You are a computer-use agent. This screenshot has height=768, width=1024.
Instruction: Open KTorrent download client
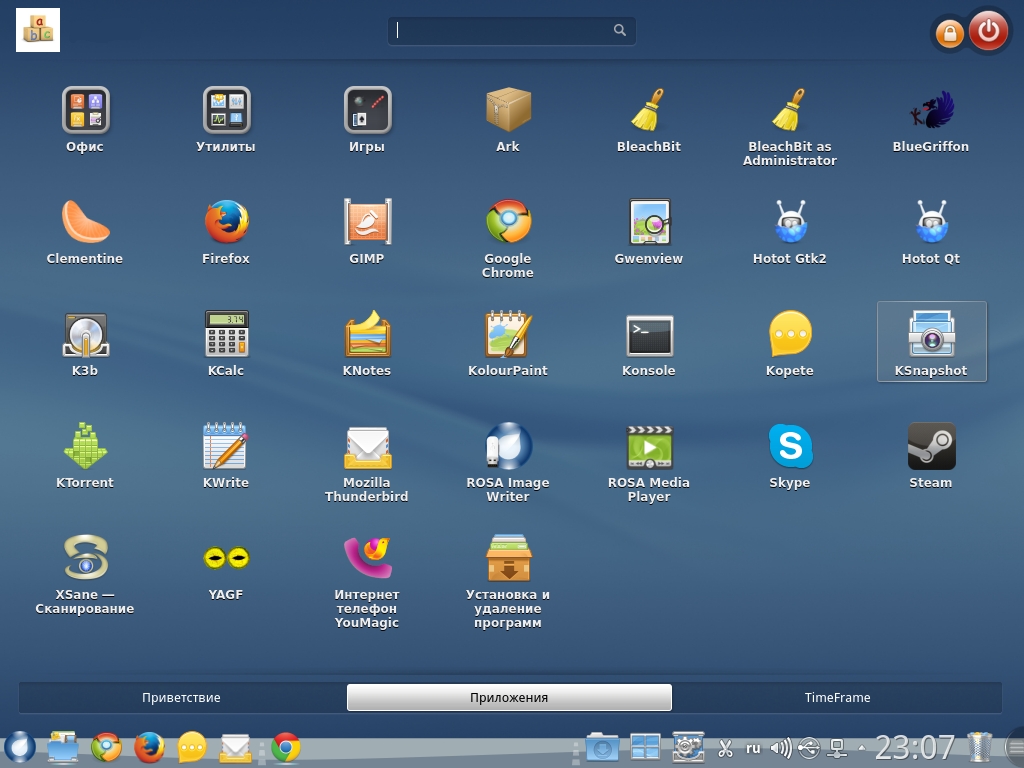click(x=85, y=448)
